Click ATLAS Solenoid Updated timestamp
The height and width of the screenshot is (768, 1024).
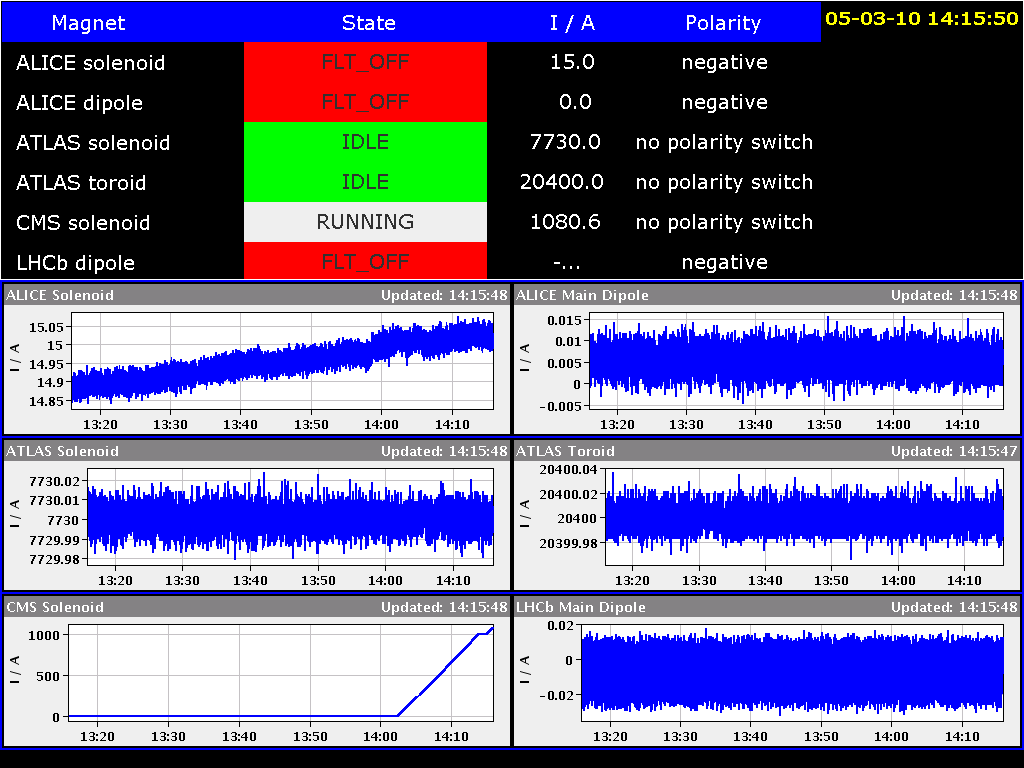tap(444, 451)
